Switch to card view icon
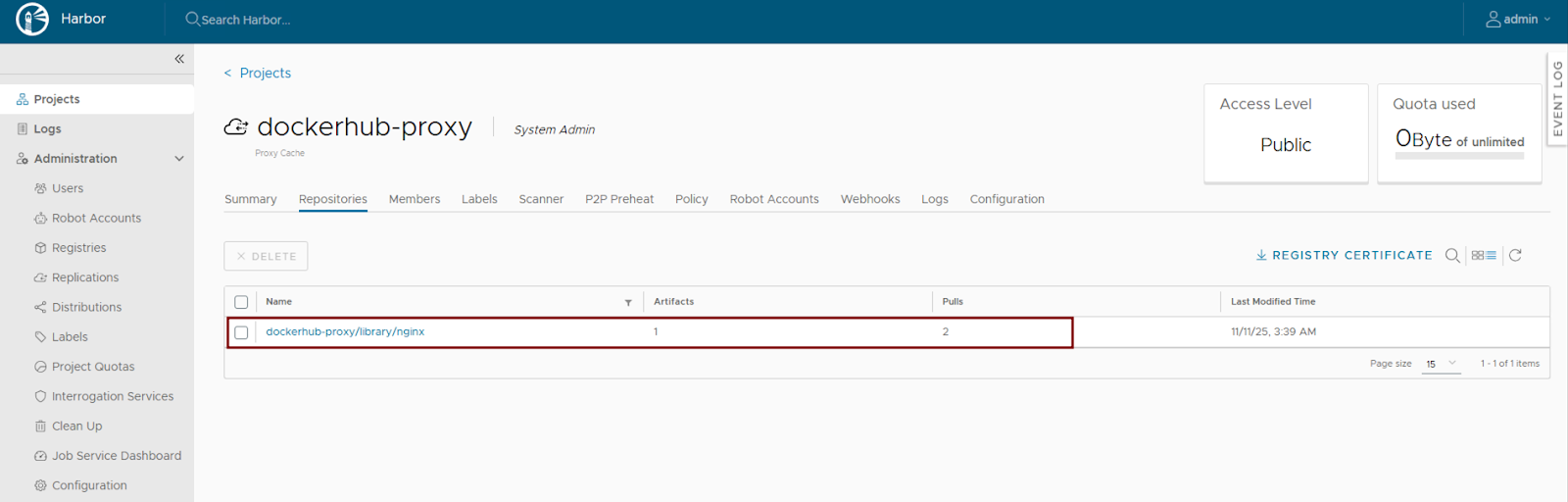Viewport: 1568px width, 502px height. click(1477, 255)
